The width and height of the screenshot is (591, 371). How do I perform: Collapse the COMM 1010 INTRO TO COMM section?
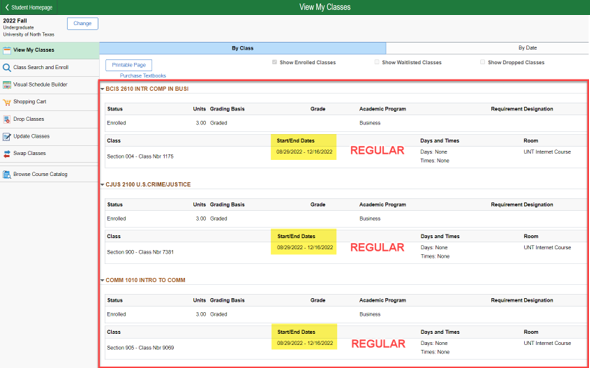pyautogui.click(x=102, y=281)
